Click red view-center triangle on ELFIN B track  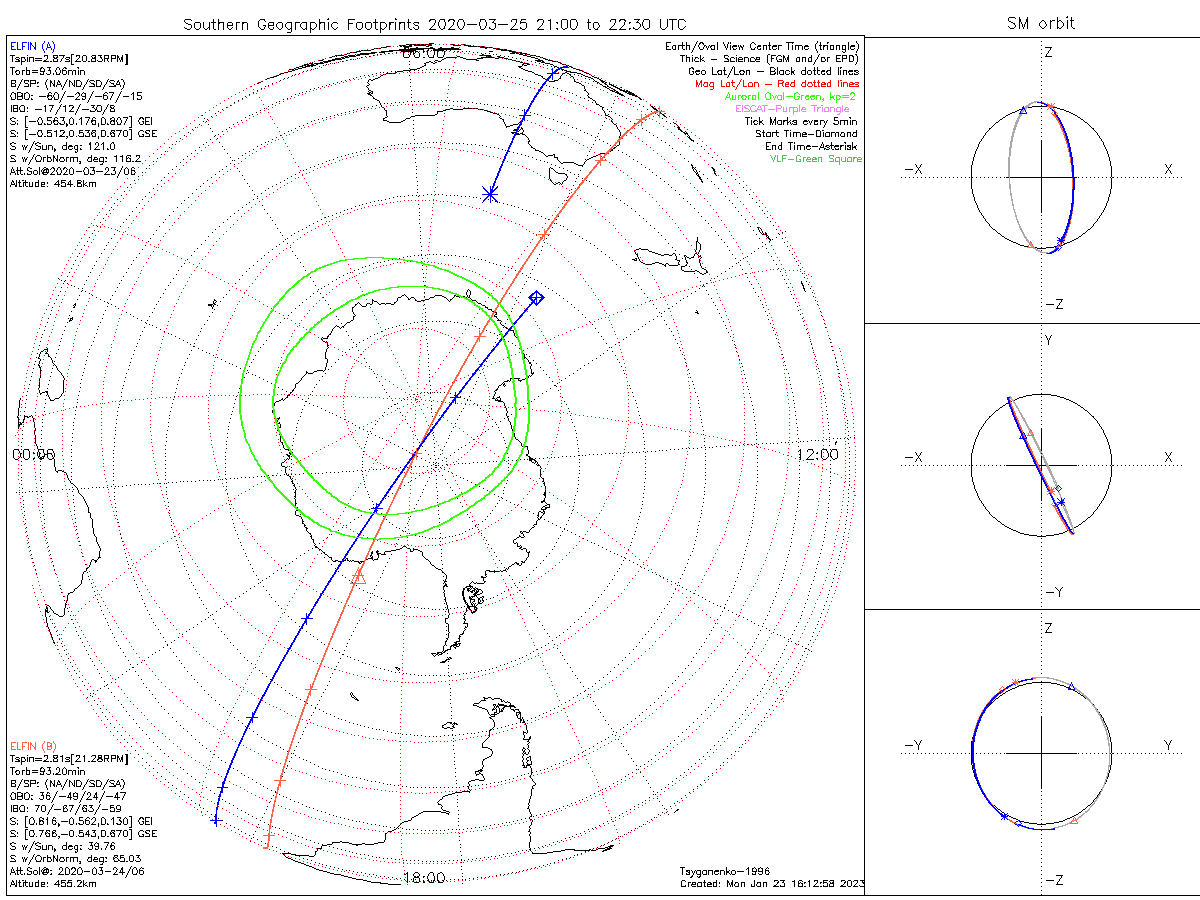point(358,575)
